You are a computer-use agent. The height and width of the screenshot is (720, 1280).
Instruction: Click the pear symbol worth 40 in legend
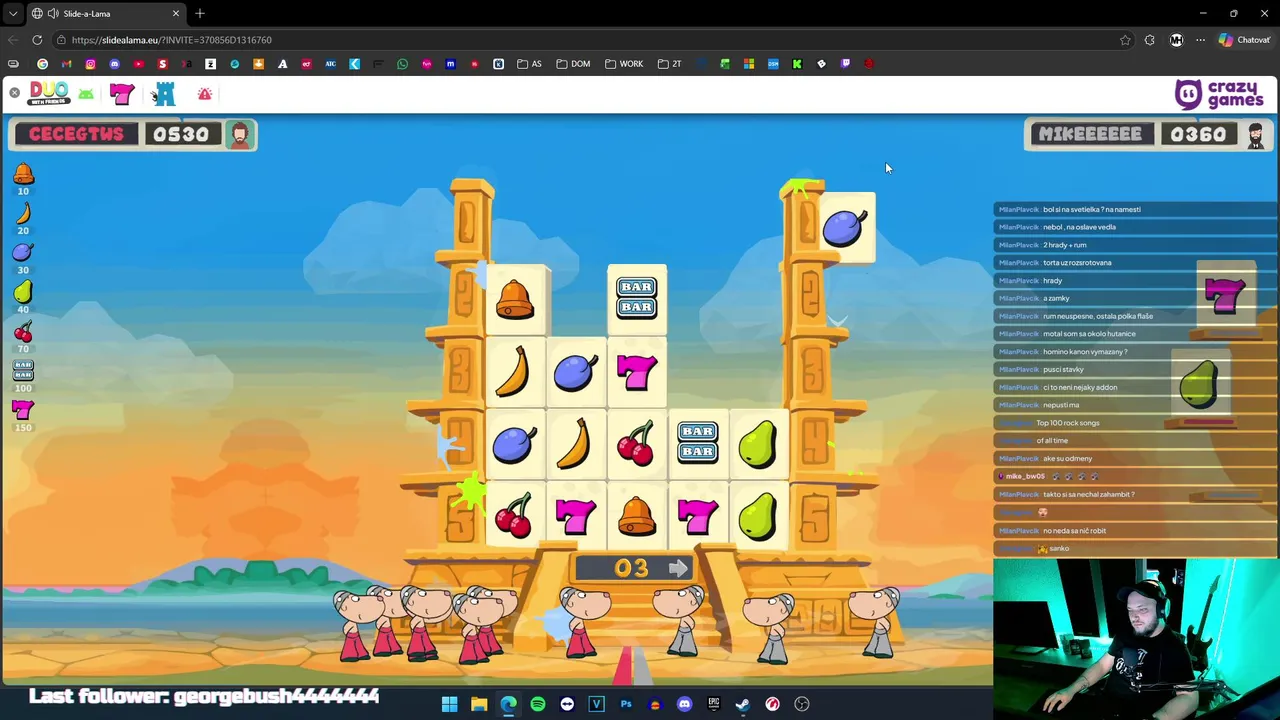23,291
